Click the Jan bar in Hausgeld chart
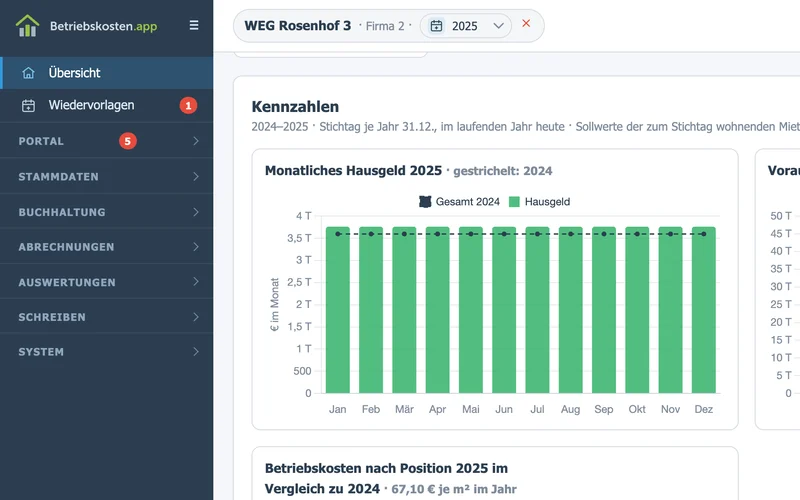Image resolution: width=800 pixels, height=500 pixels. 338,310
